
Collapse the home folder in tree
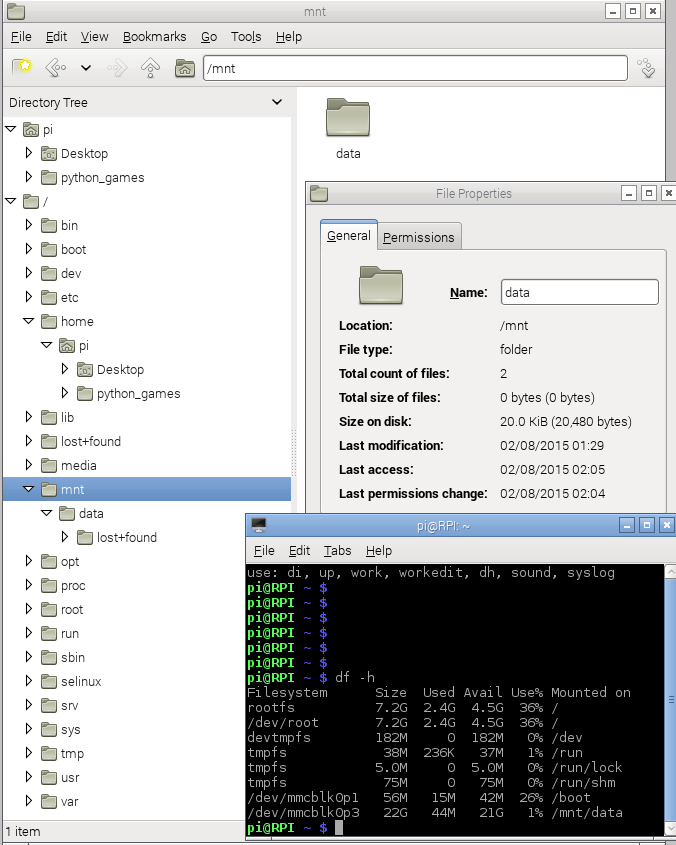(x=29, y=322)
